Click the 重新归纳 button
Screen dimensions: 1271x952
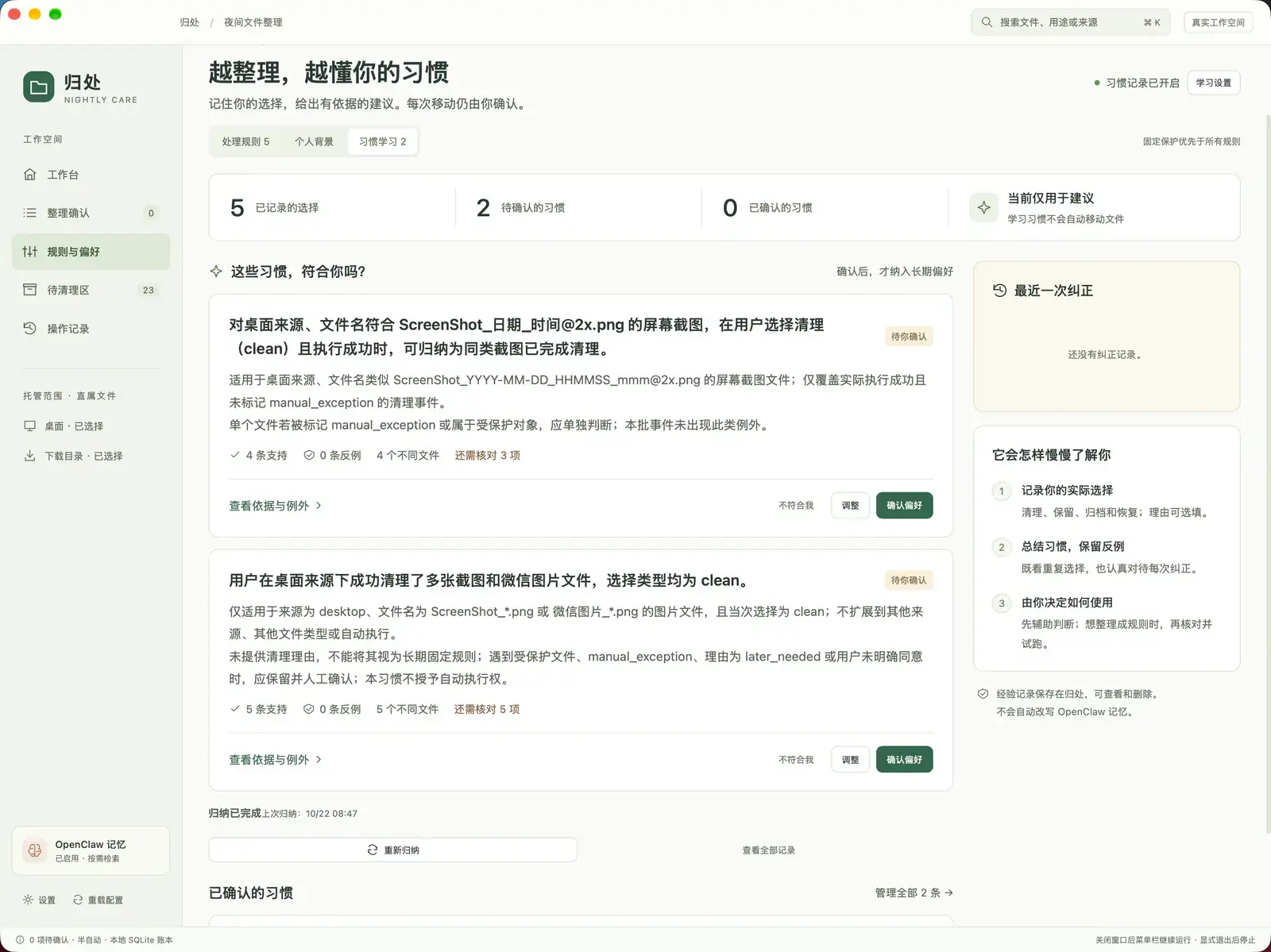tap(392, 850)
